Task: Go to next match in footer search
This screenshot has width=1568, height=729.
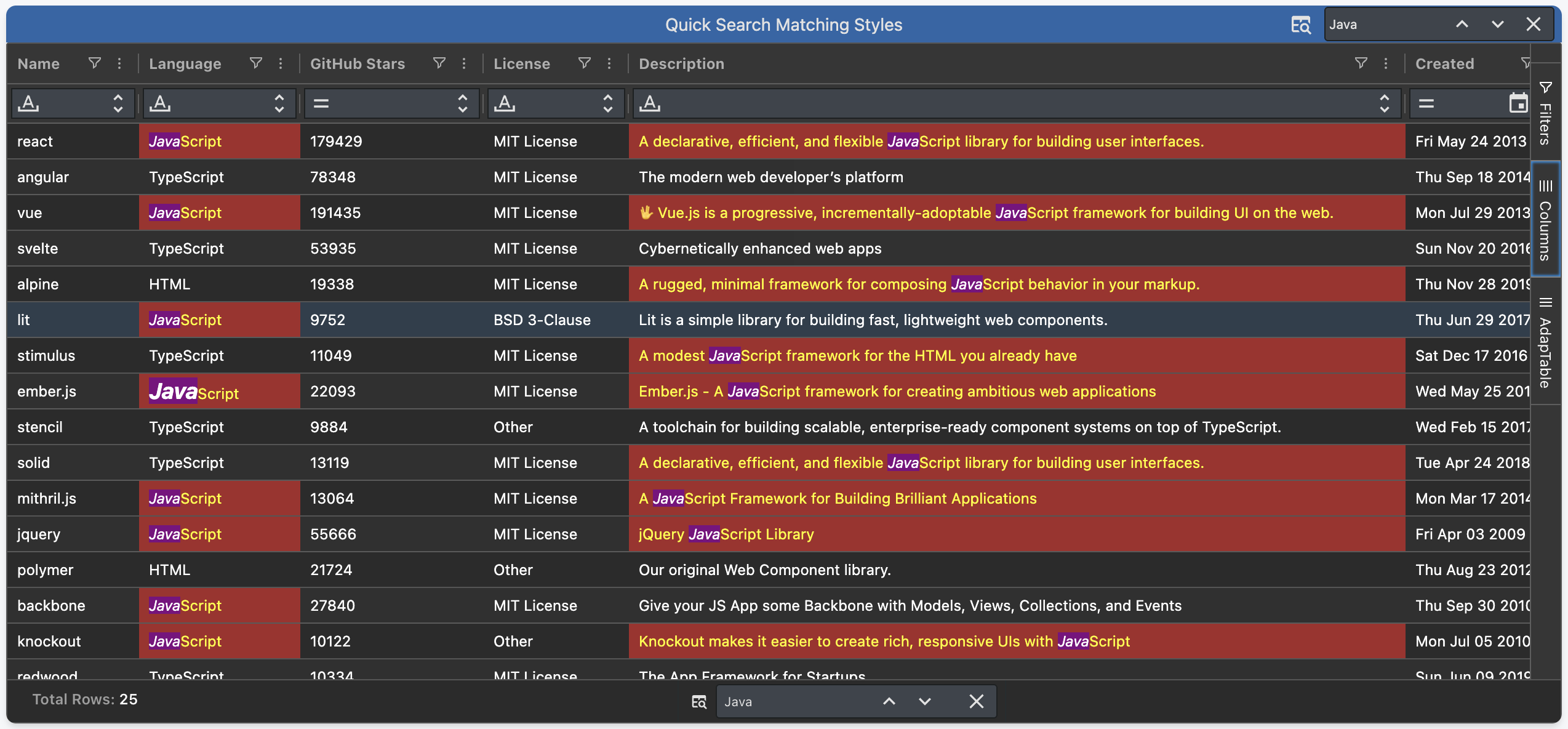Action: click(924, 701)
